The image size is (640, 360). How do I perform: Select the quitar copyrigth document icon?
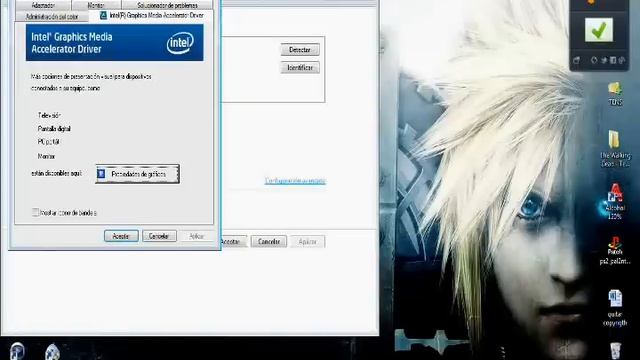click(615, 308)
